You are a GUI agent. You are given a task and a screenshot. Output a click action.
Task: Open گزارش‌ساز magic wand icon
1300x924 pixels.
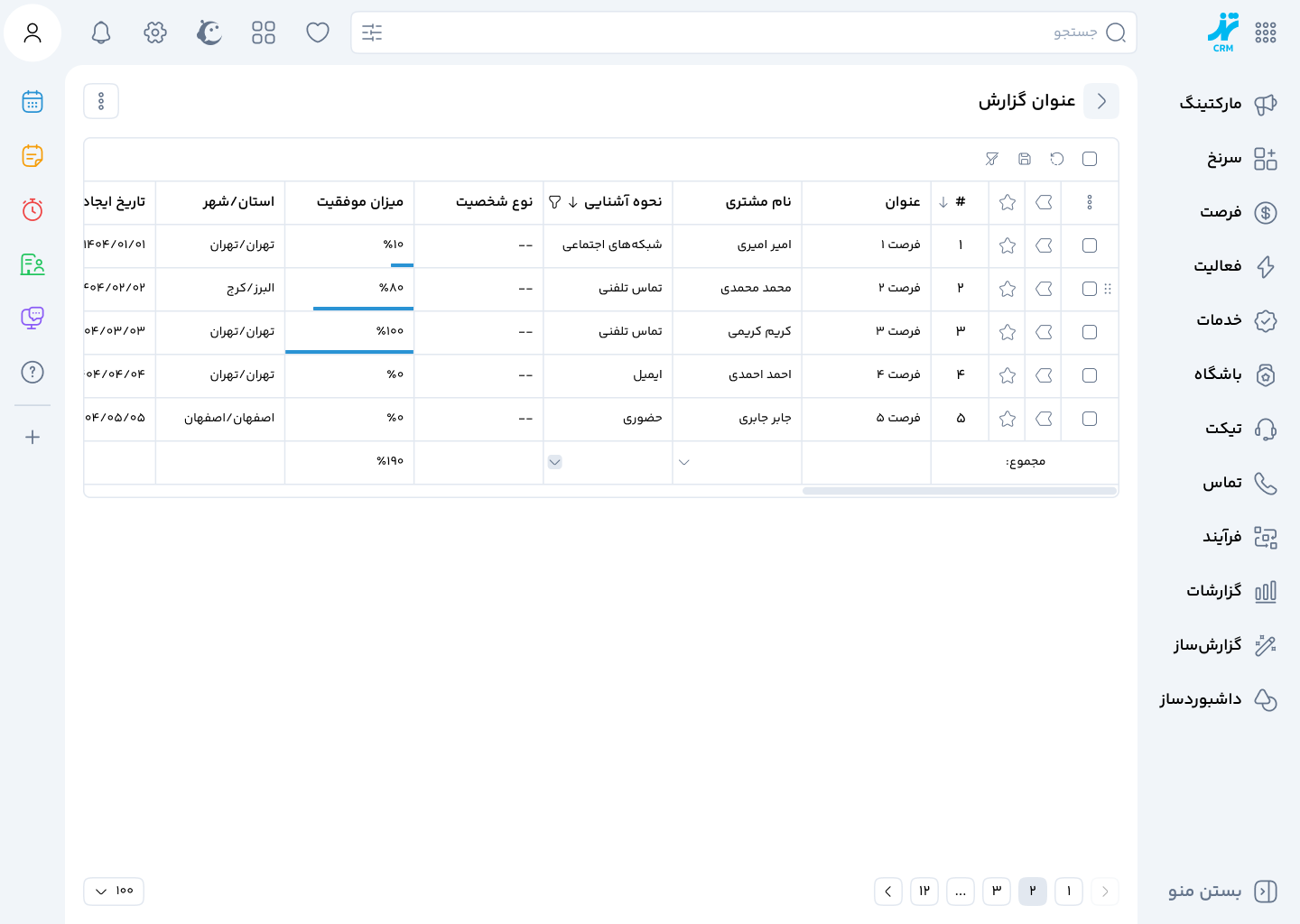coord(1266,646)
